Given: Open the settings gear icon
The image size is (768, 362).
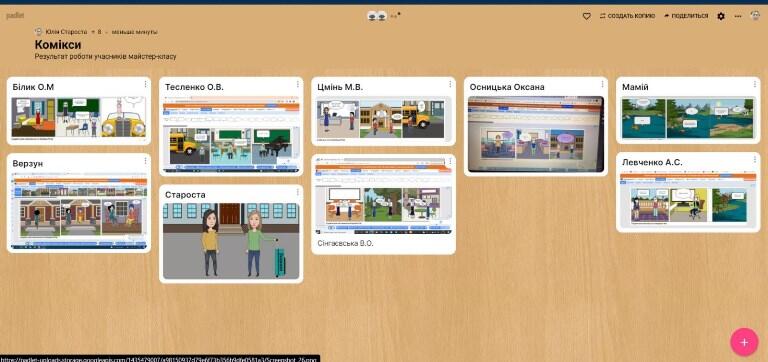Looking at the screenshot, I should (x=721, y=16).
